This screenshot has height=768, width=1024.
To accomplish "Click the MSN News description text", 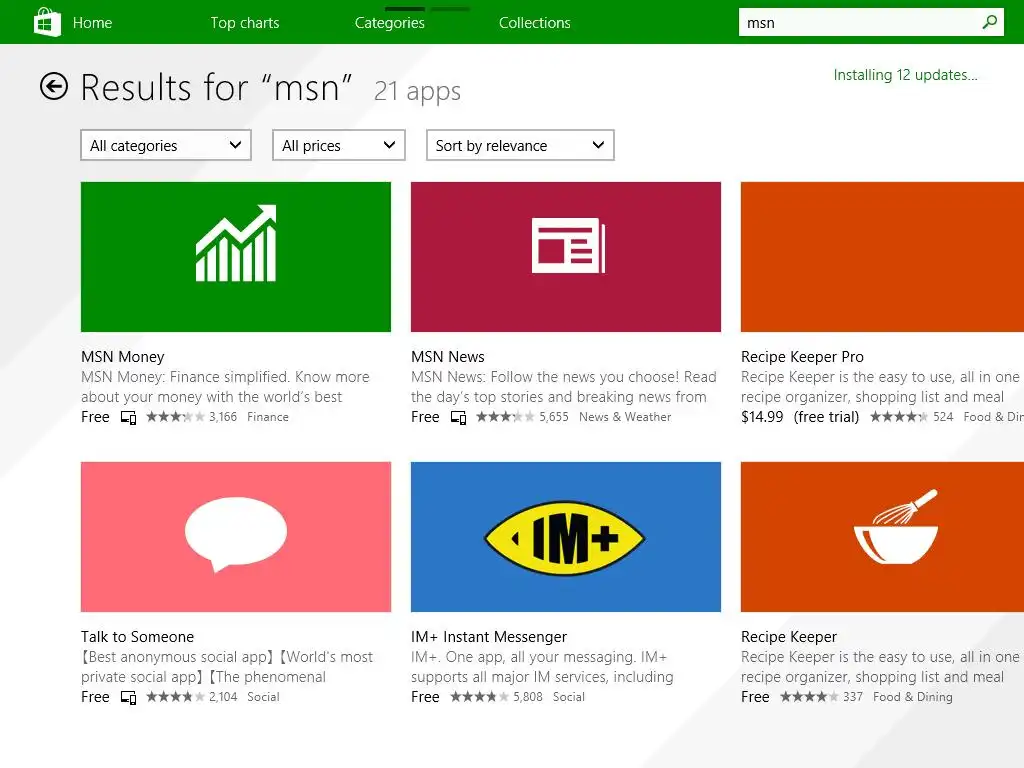I will point(564,387).
